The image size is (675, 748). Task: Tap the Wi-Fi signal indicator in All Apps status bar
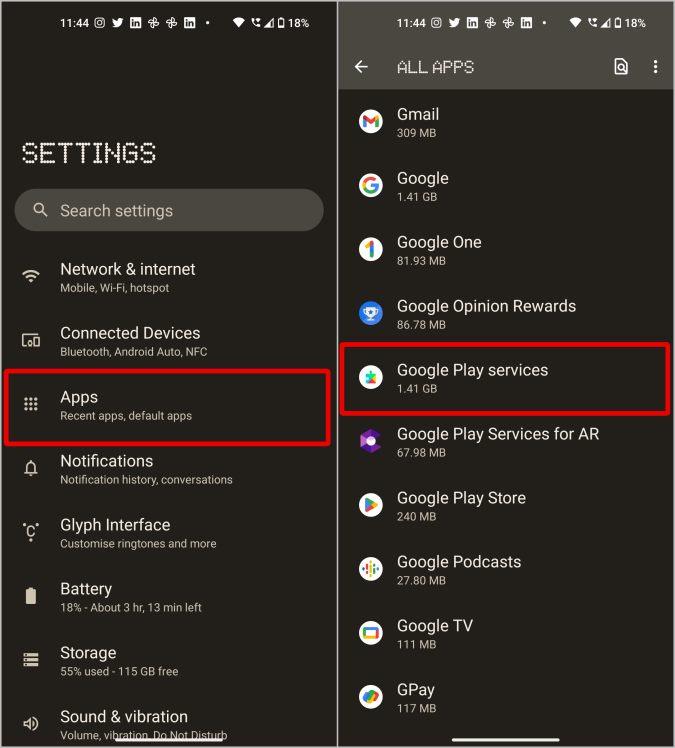575,23
